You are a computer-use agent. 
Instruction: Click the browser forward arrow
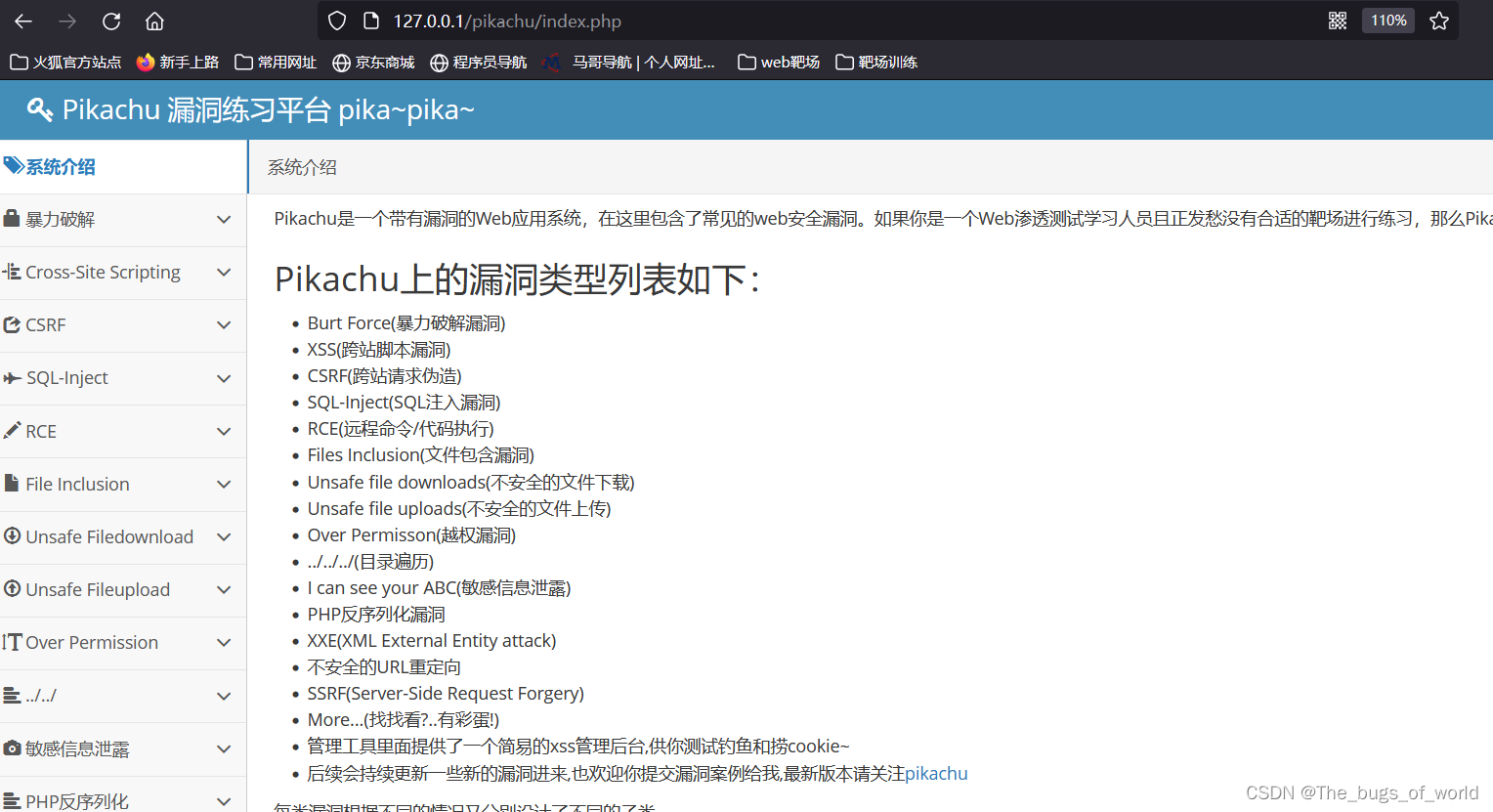point(67,21)
